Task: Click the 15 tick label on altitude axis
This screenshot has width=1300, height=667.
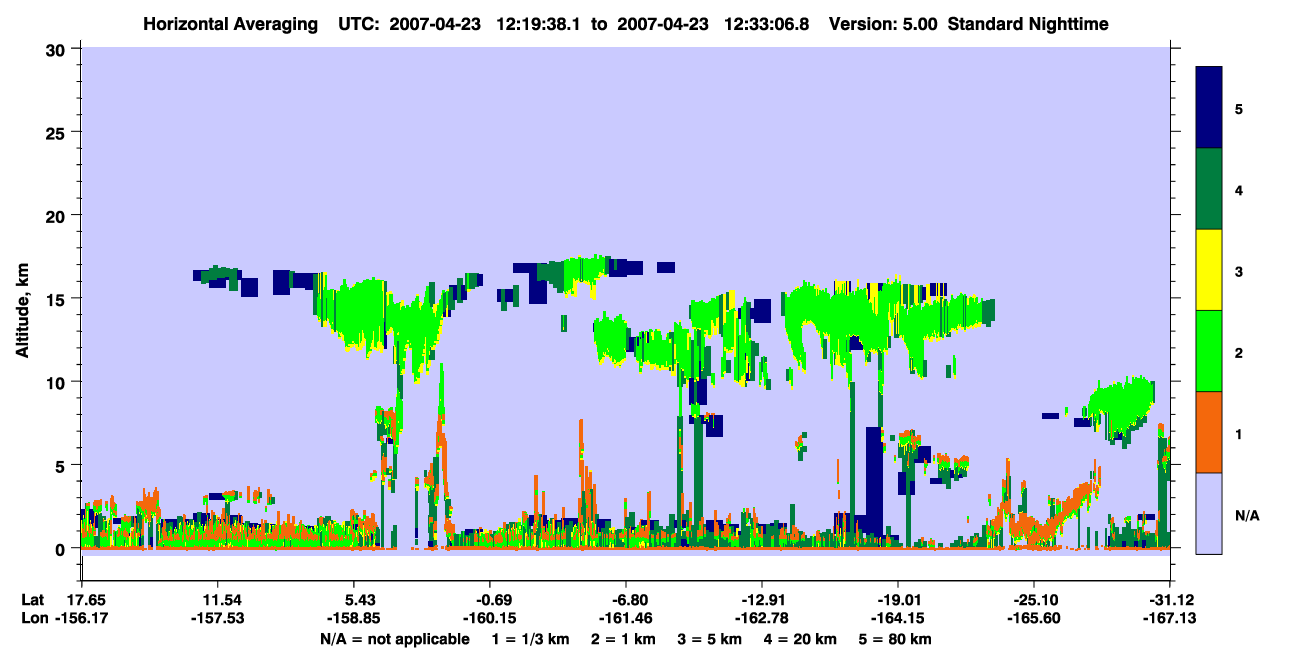Action: coord(57,299)
